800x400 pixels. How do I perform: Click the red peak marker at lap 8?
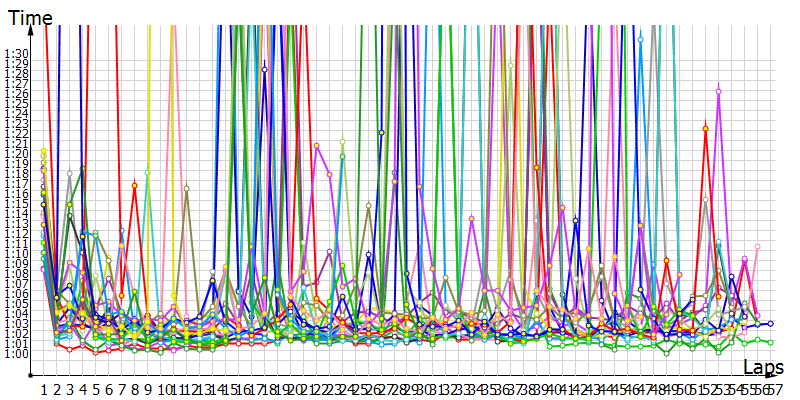click(x=134, y=185)
